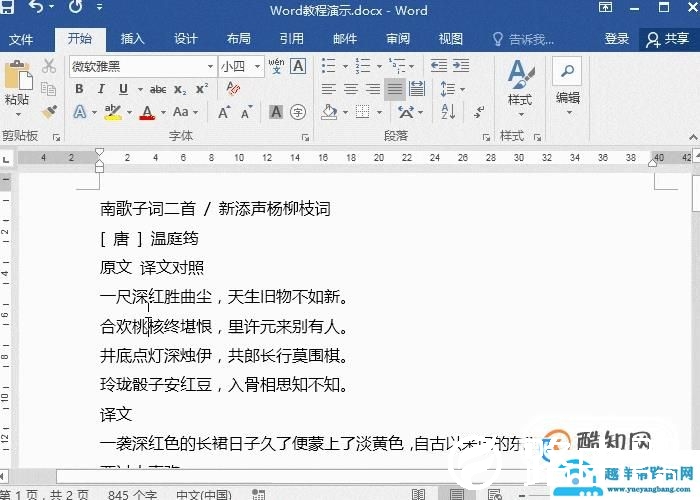Increase paragraph indent
This screenshot has width=700, height=500.
(461, 66)
